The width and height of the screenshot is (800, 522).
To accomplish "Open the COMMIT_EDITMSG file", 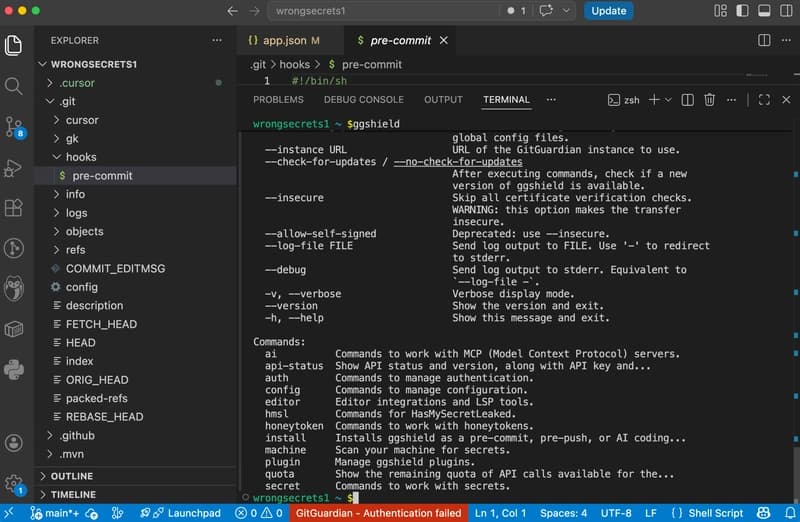I will pyautogui.click(x=136, y=268).
